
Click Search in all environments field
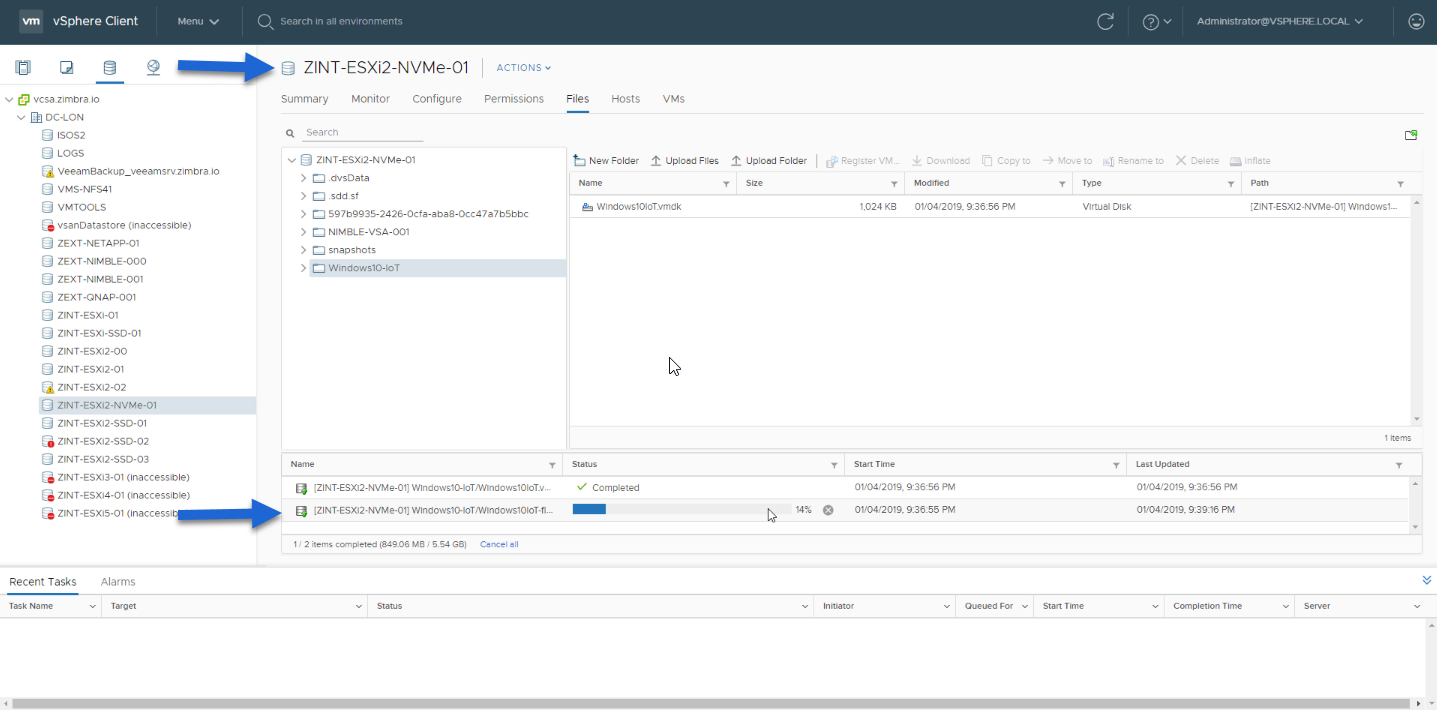point(341,21)
